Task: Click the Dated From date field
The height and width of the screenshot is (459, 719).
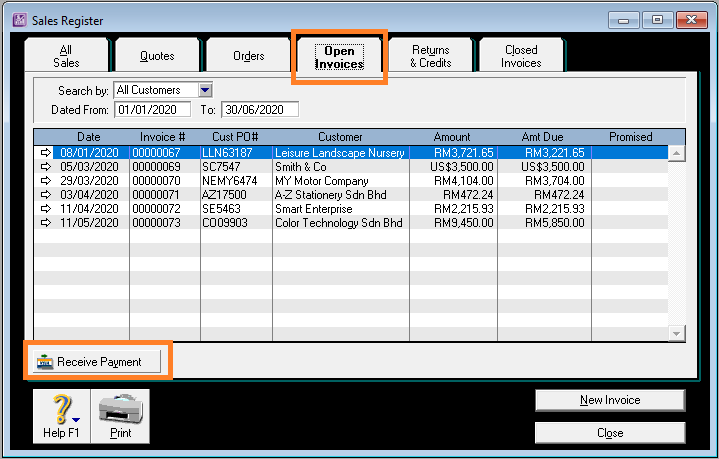Action: tap(152, 110)
